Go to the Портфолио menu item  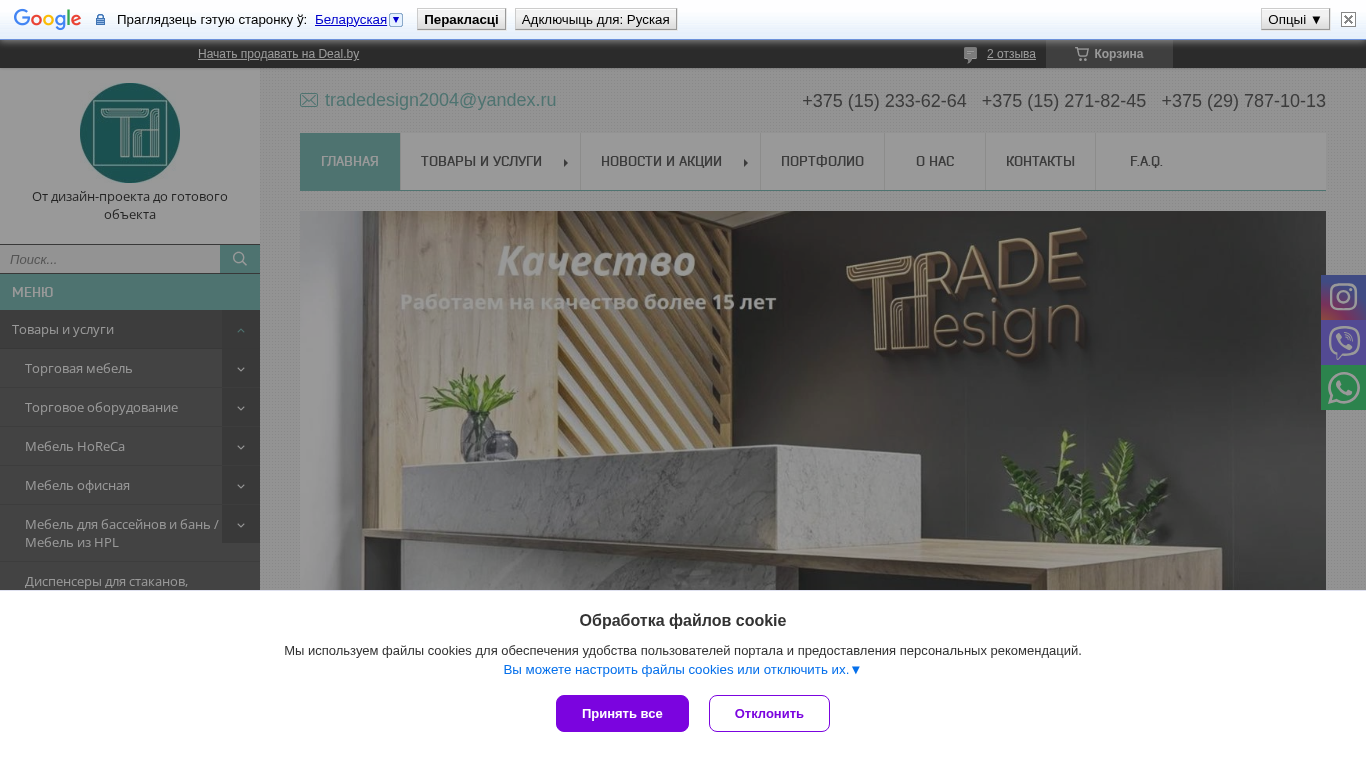click(x=822, y=161)
